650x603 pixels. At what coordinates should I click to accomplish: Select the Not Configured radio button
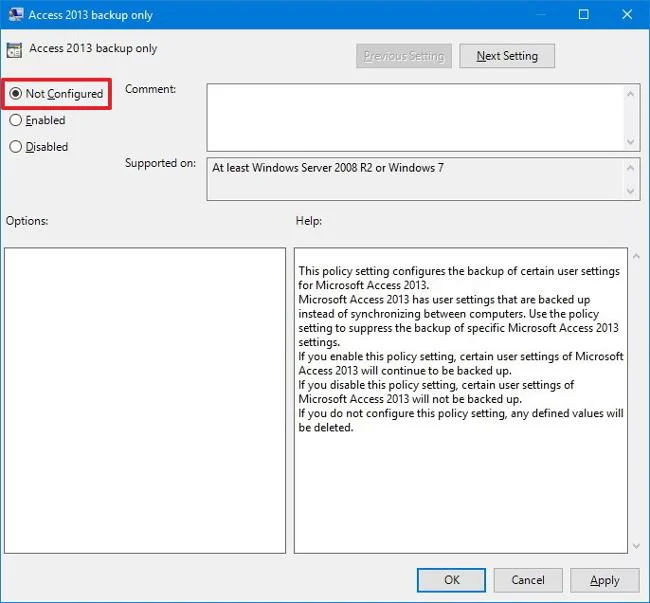[15, 94]
